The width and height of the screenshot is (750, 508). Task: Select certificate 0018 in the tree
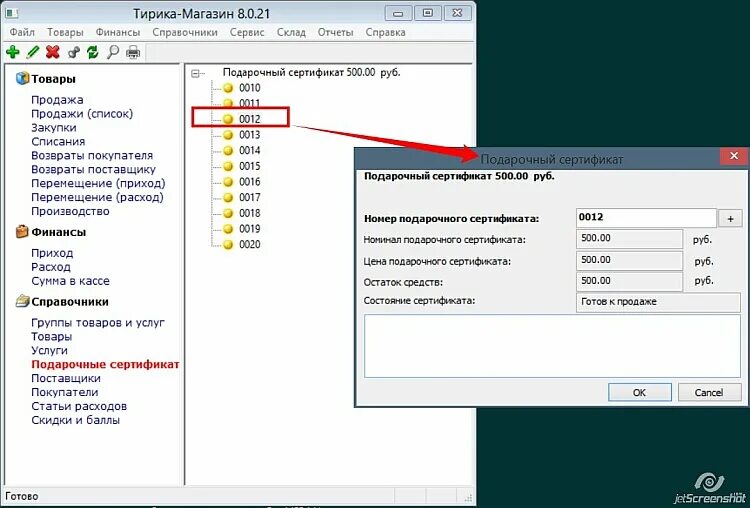point(250,213)
